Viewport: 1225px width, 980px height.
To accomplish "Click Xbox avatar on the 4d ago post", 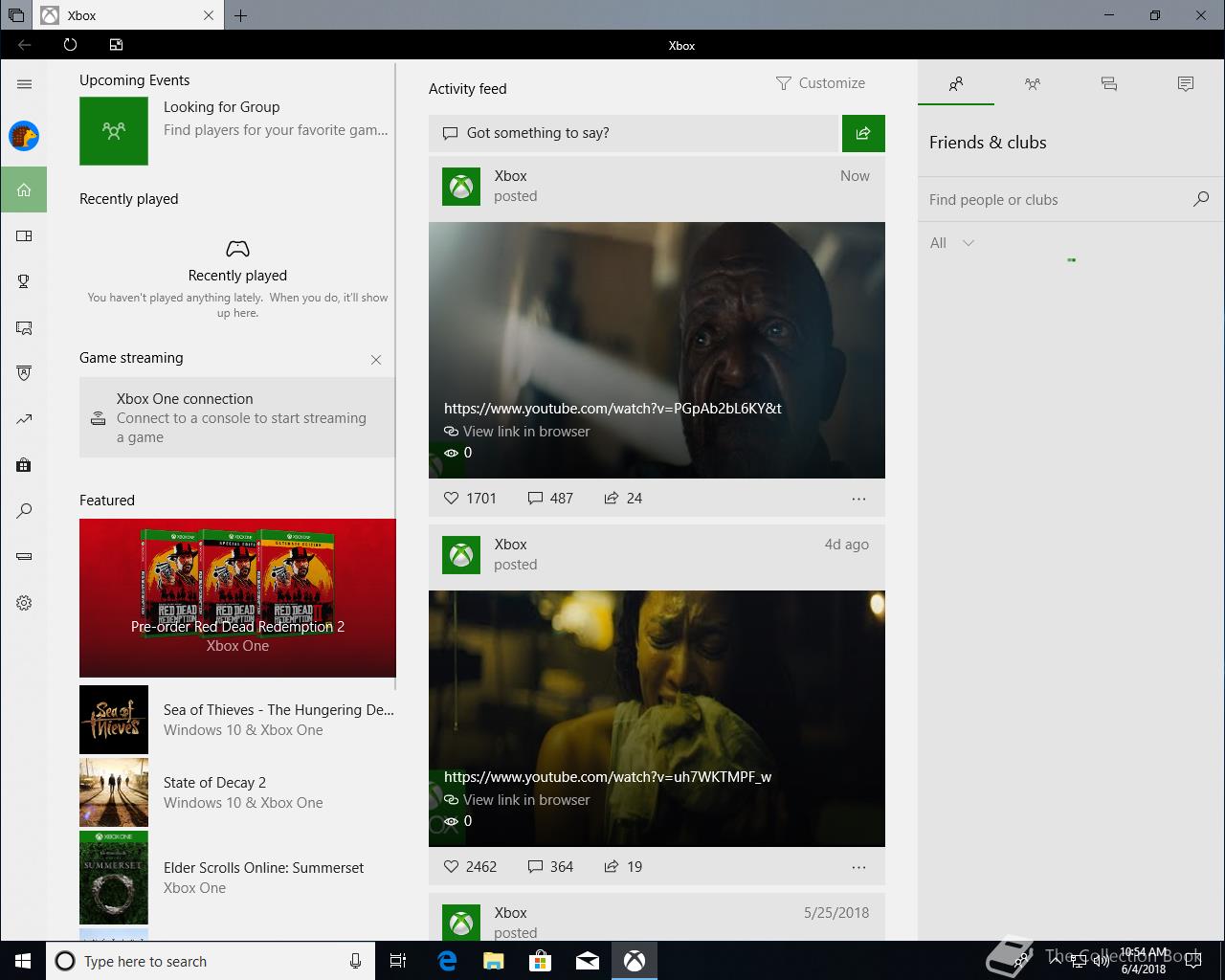I will pyautogui.click(x=461, y=555).
